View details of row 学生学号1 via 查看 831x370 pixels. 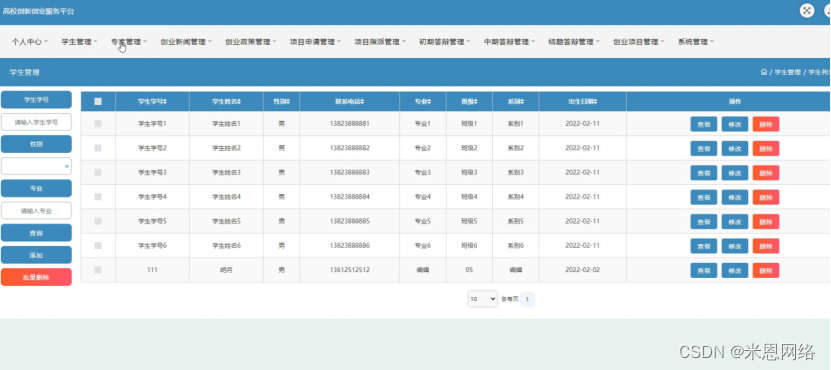tap(703, 124)
